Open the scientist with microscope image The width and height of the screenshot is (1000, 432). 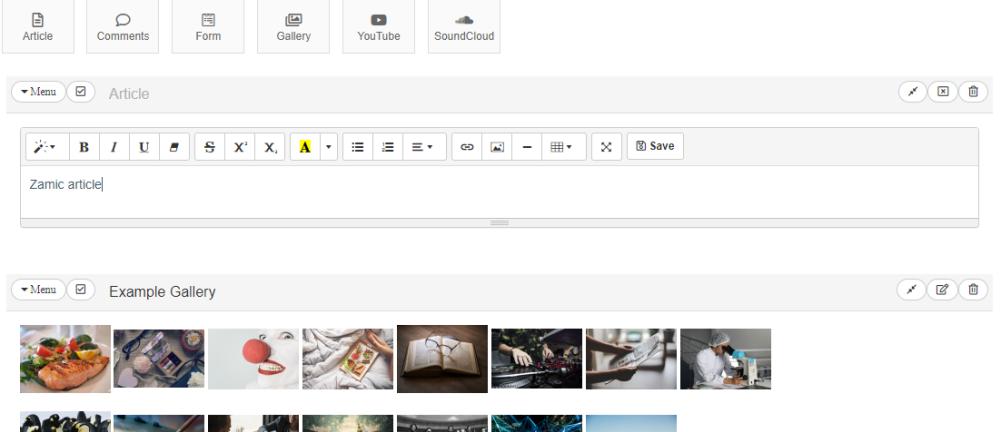pos(725,359)
